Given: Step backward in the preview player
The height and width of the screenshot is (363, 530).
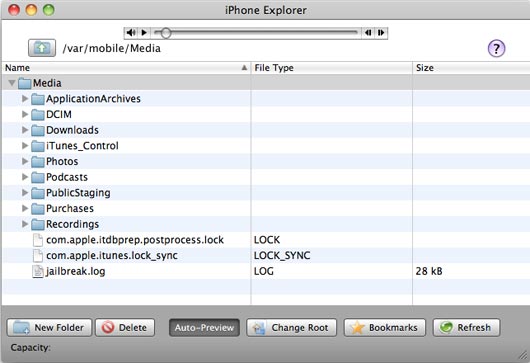Looking at the screenshot, I should click(368, 32).
